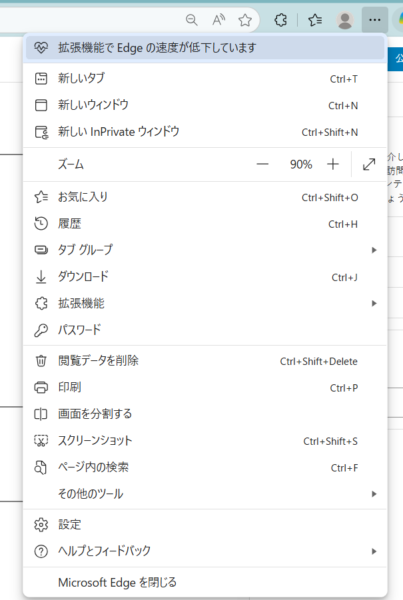Enter full screen with diagonal arrow icon
Screen dimensions: 403x600
(369, 165)
